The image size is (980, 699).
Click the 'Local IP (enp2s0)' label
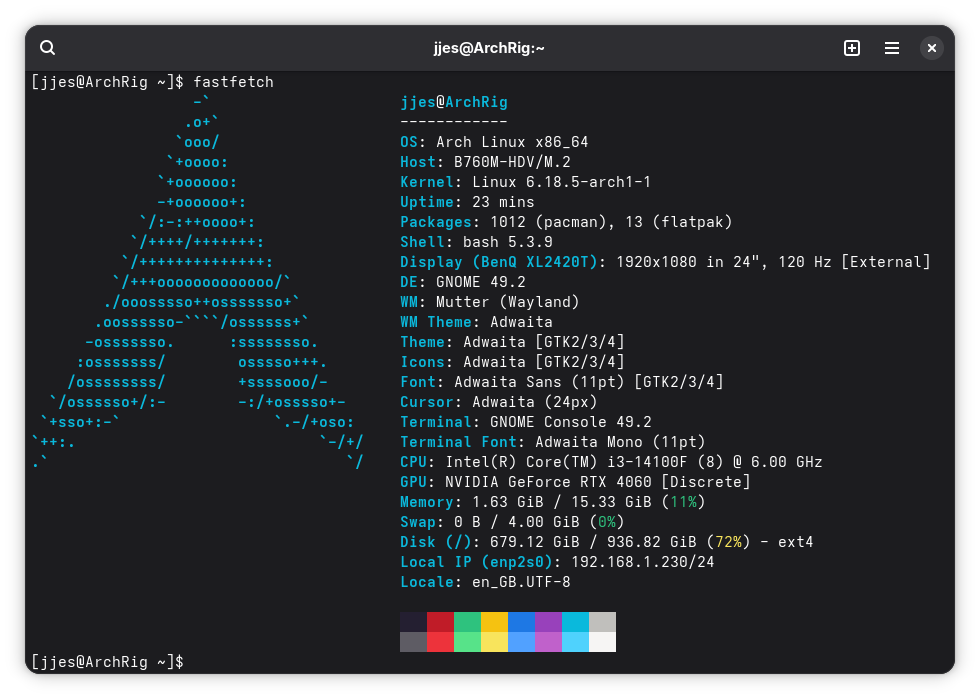(476, 562)
